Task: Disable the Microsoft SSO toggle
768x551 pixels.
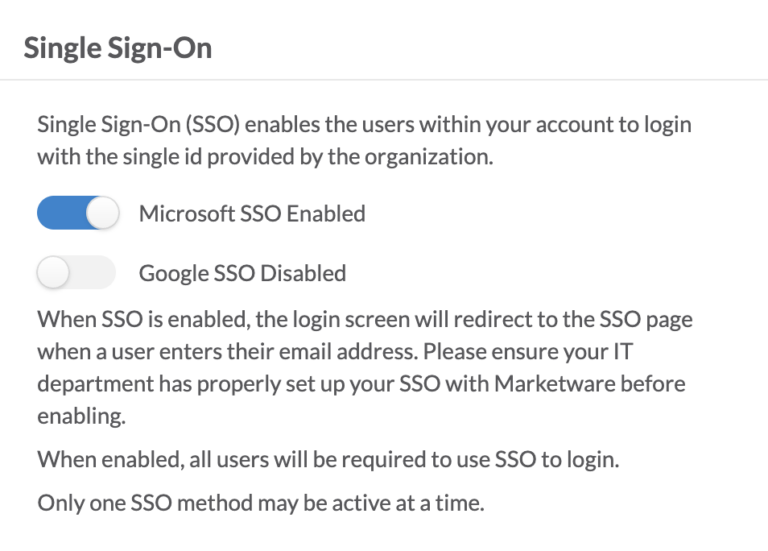Action: (78, 213)
